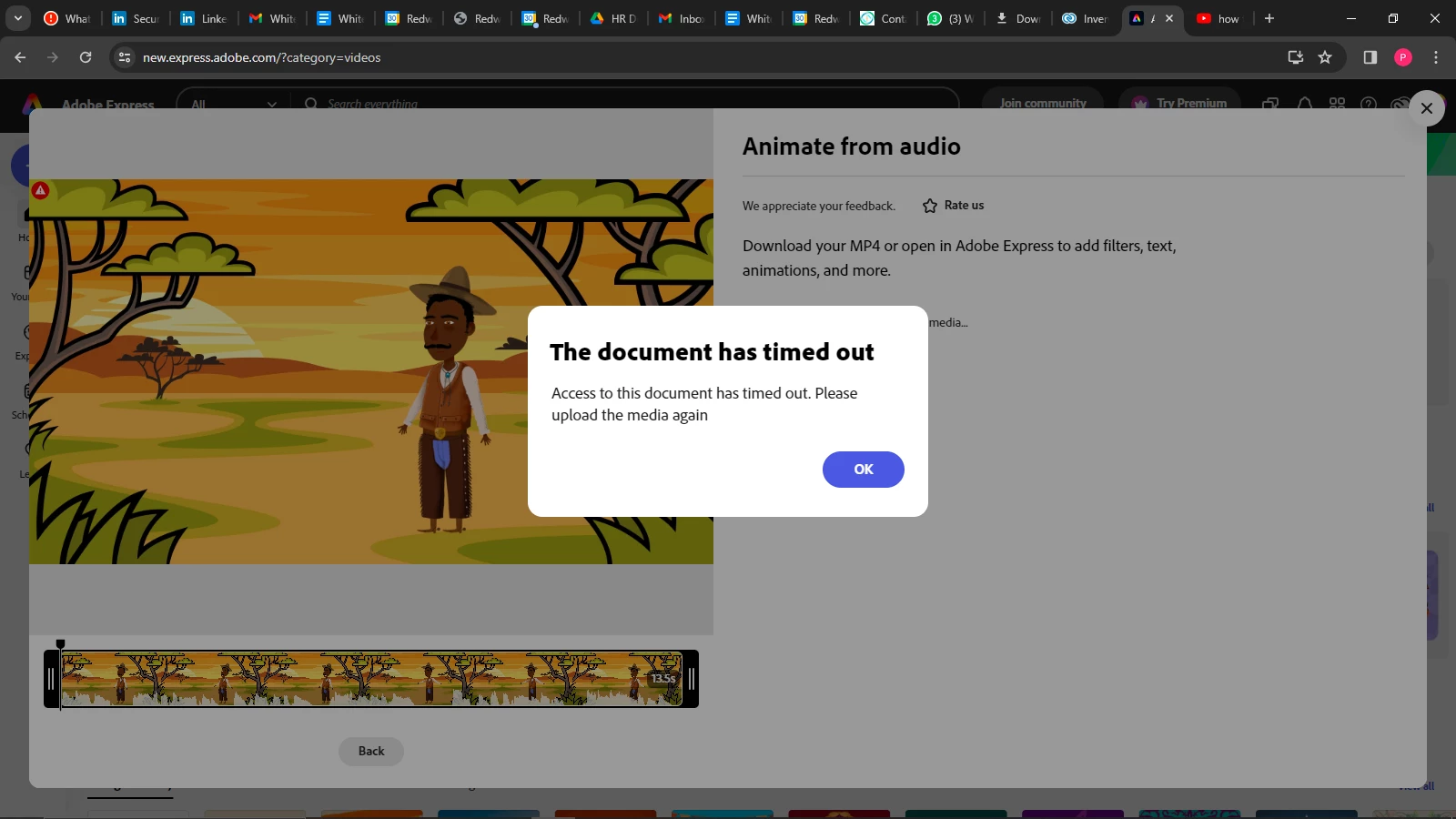Switch to the 'Dow' downloads tab

pos(1019,18)
